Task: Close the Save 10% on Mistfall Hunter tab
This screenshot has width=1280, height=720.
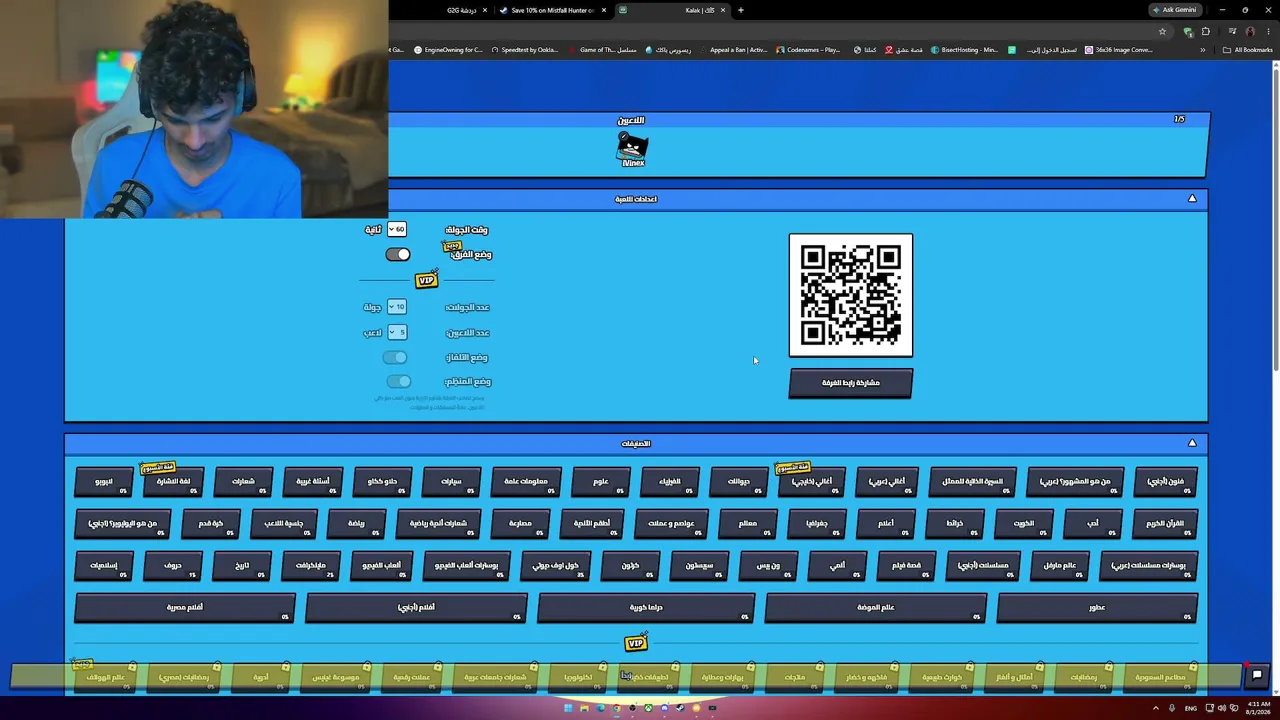Action: point(604,10)
